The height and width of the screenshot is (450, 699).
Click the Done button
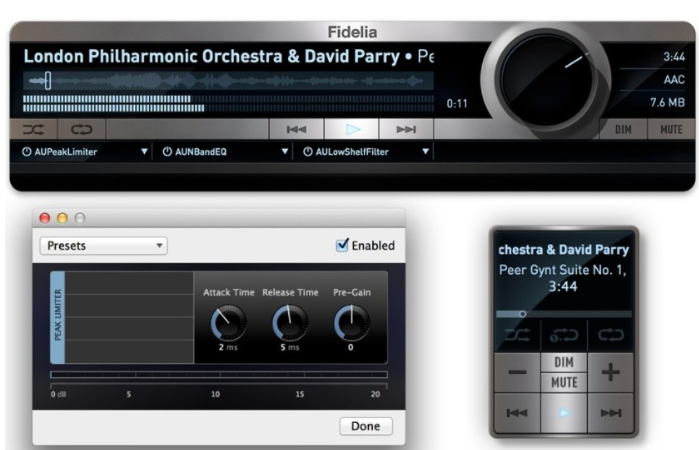coord(366,426)
